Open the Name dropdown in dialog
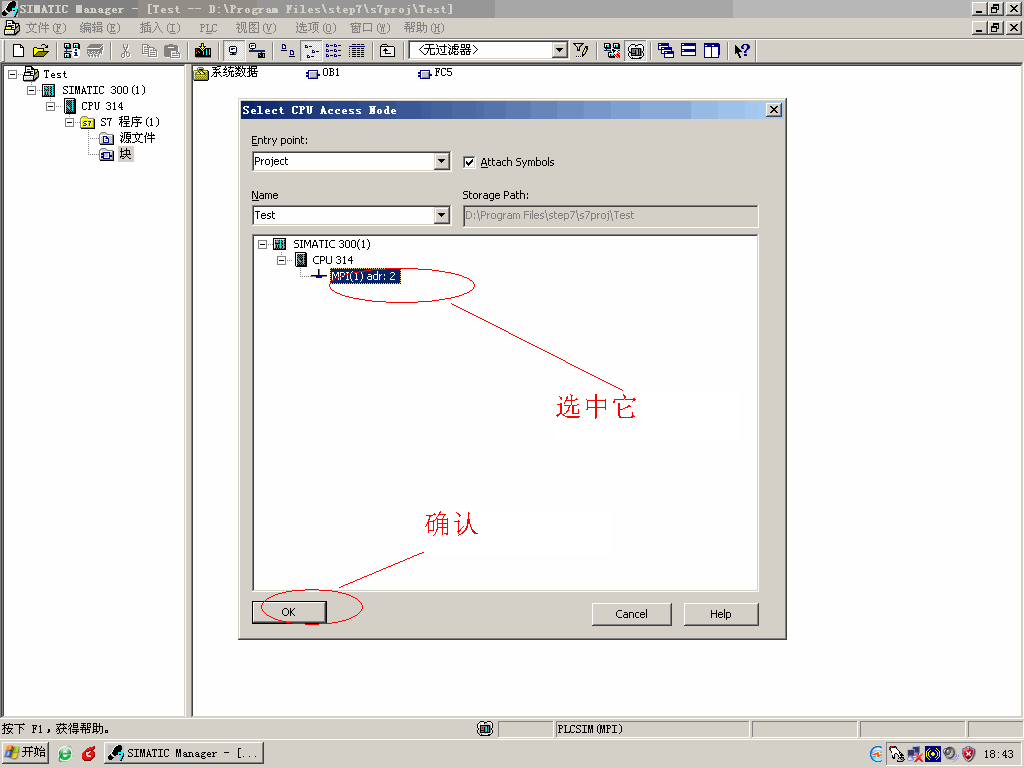This screenshot has width=1024, height=768. [442, 215]
